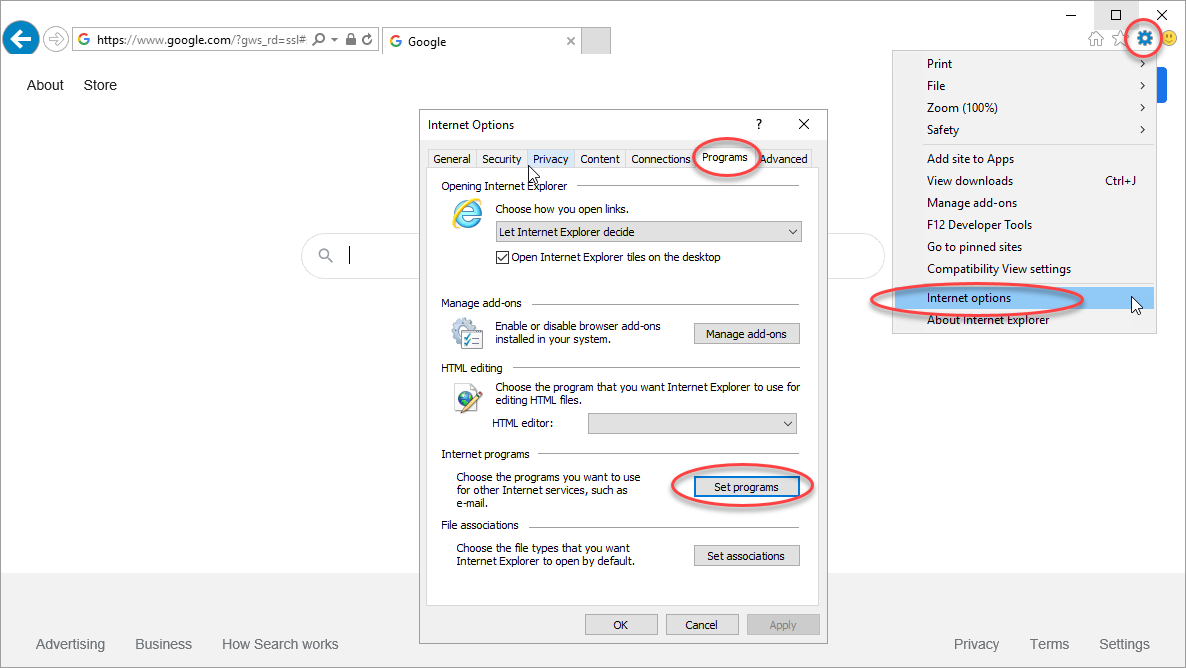The height and width of the screenshot is (668, 1186).
Task: Open a new blank tab
Action: (x=596, y=41)
